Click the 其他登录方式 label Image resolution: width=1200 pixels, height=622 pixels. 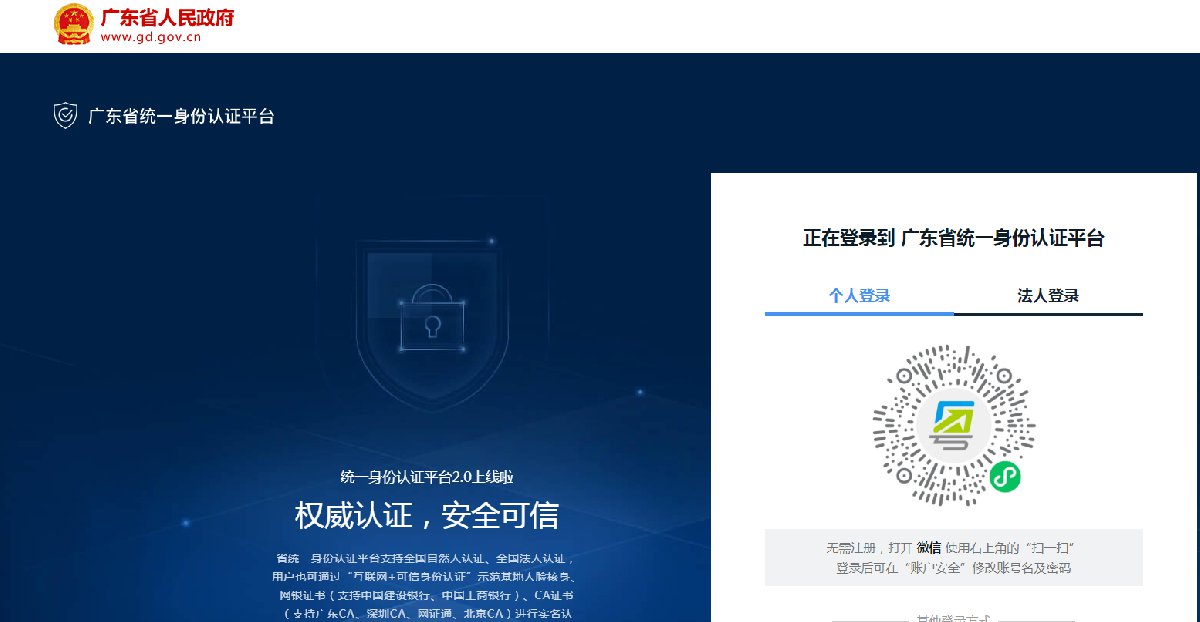point(954,619)
